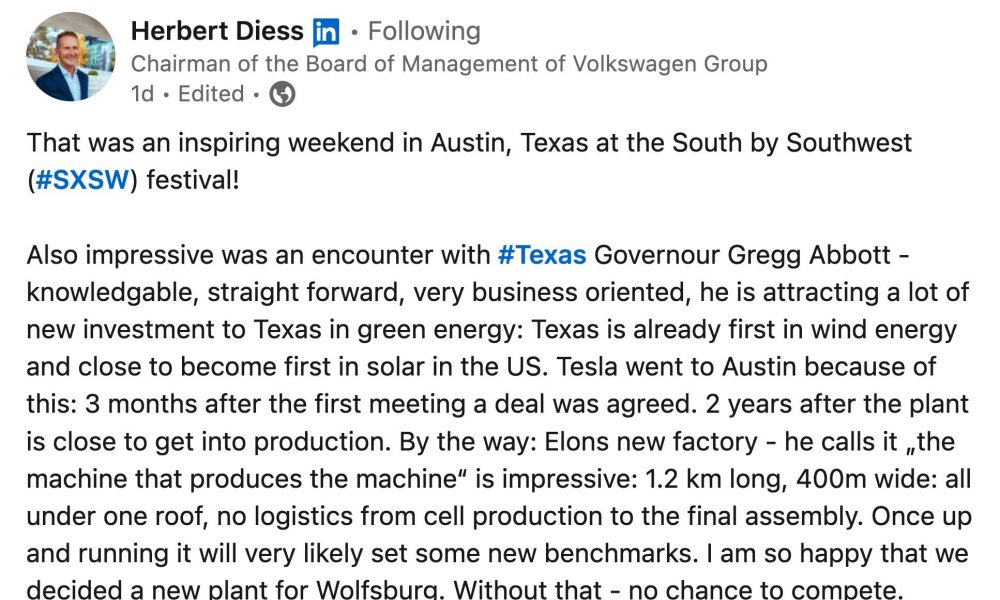1000x600 pixels.
Task: Click the Chairman of the Board headline text
Action: pos(449,64)
